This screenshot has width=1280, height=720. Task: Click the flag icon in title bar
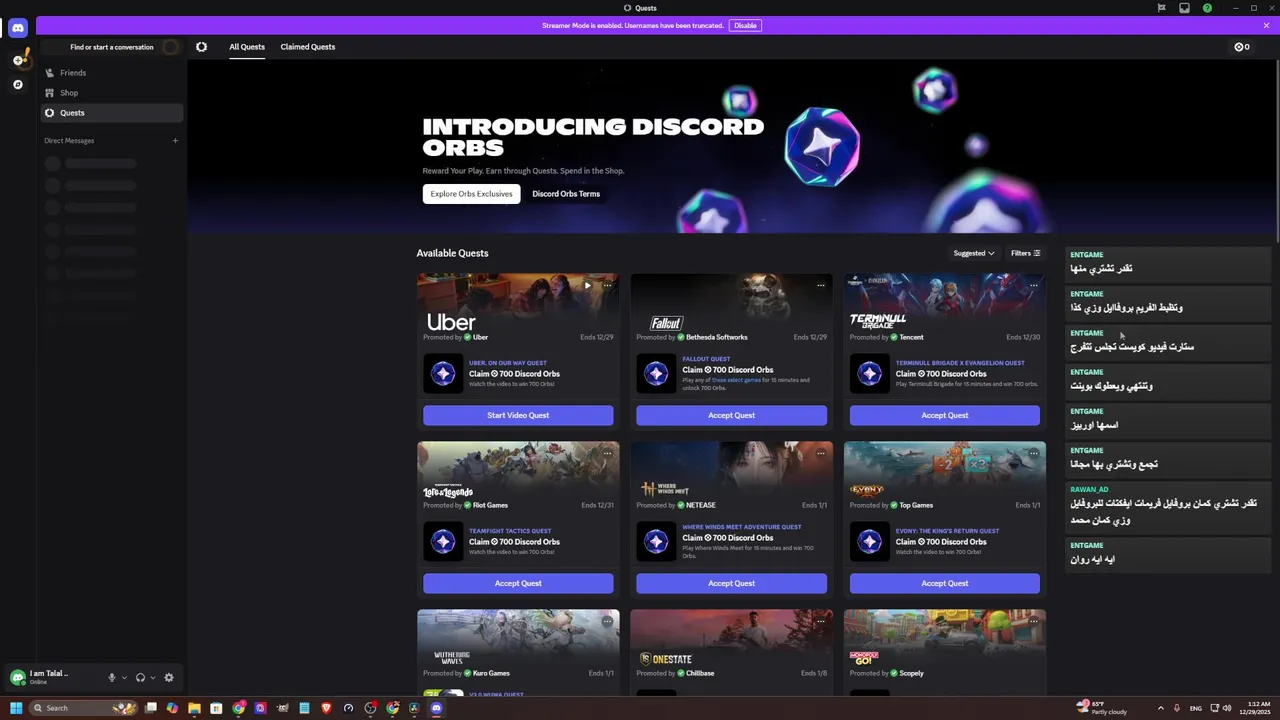[x=1161, y=8]
